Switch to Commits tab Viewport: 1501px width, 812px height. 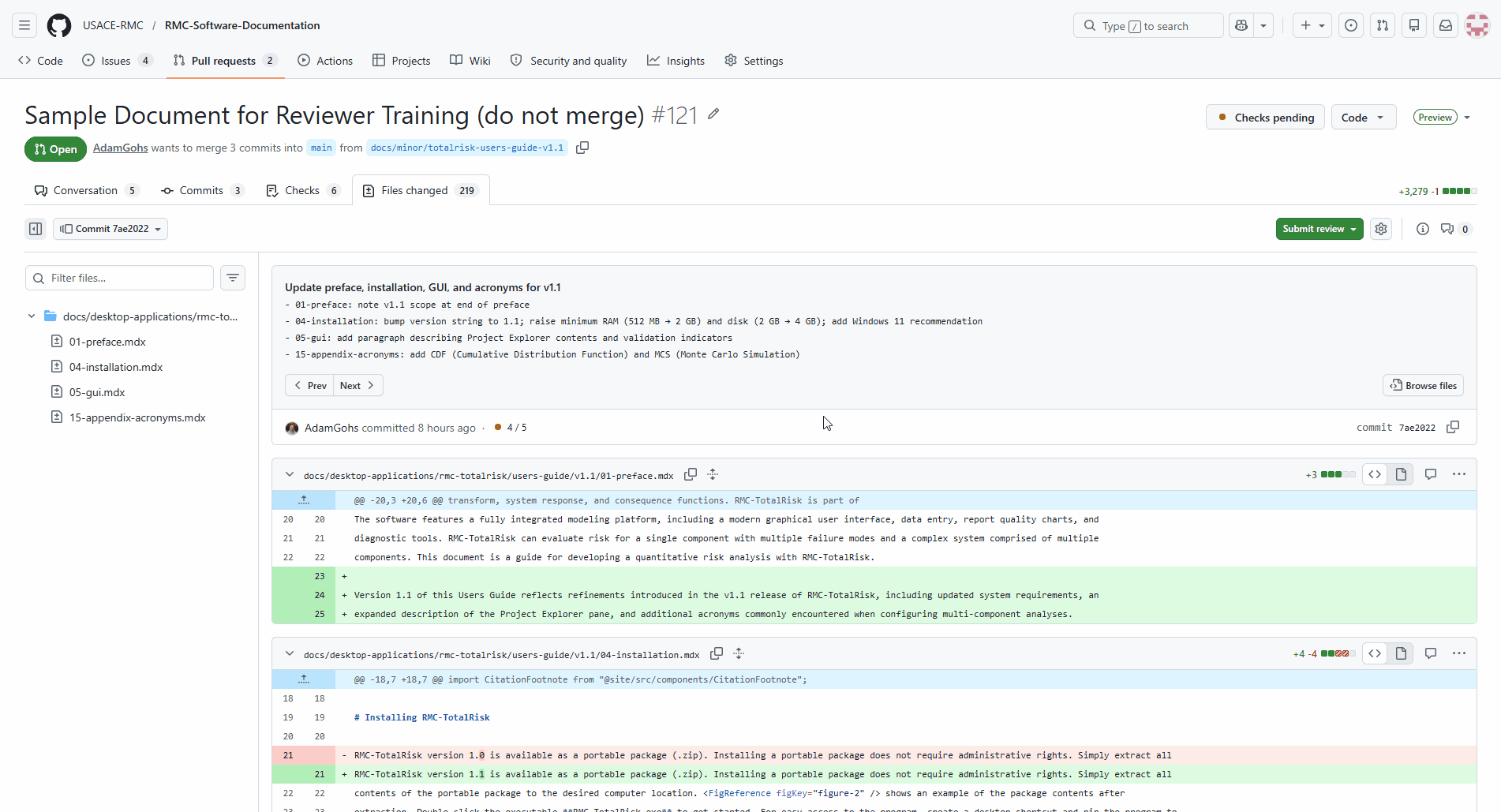(202, 190)
